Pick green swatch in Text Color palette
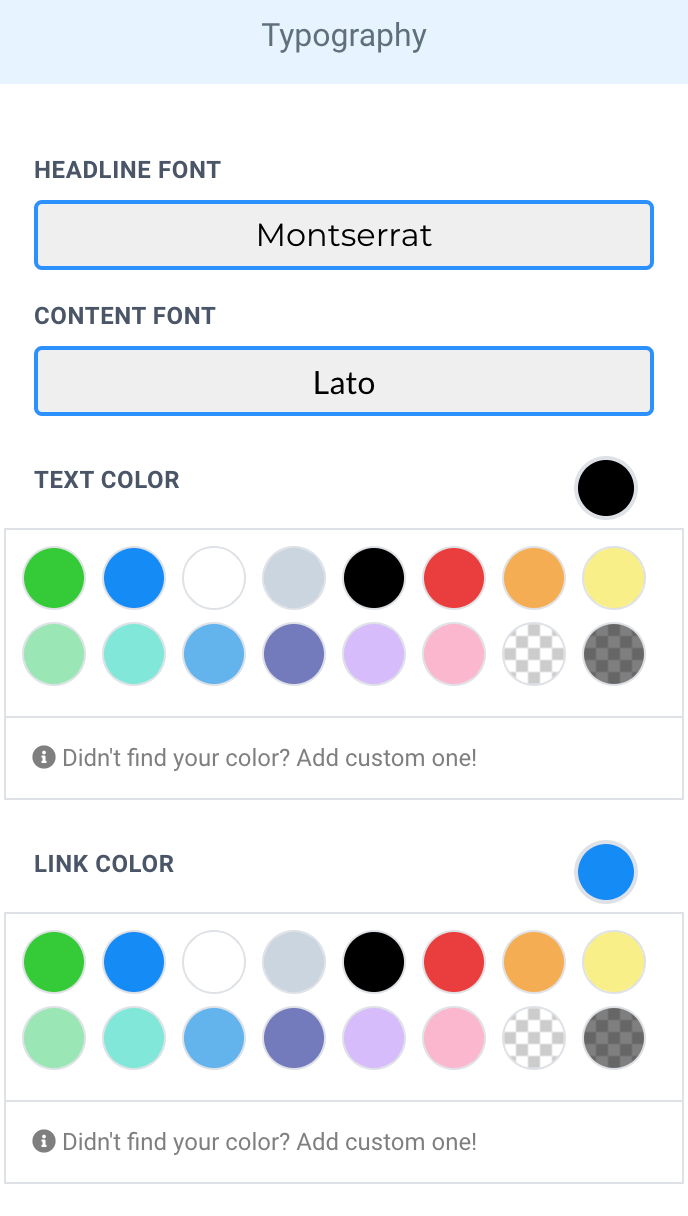The width and height of the screenshot is (688, 1216). (x=54, y=578)
